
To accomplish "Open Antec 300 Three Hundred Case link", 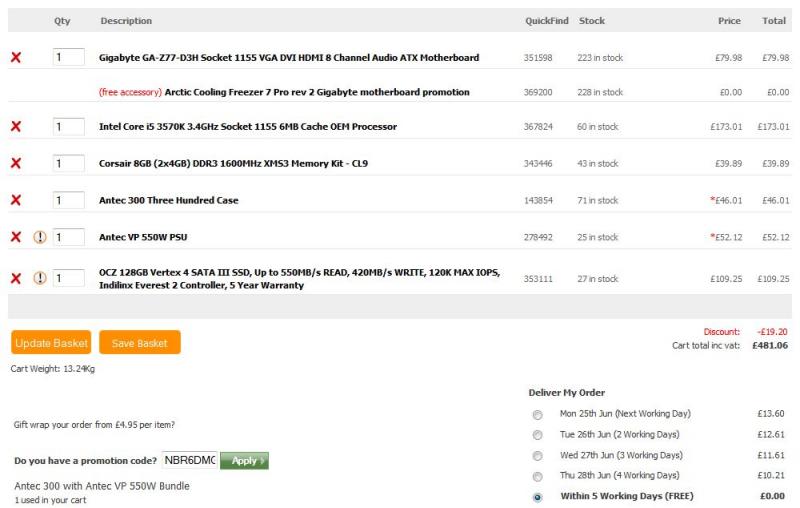I will point(168,200).
